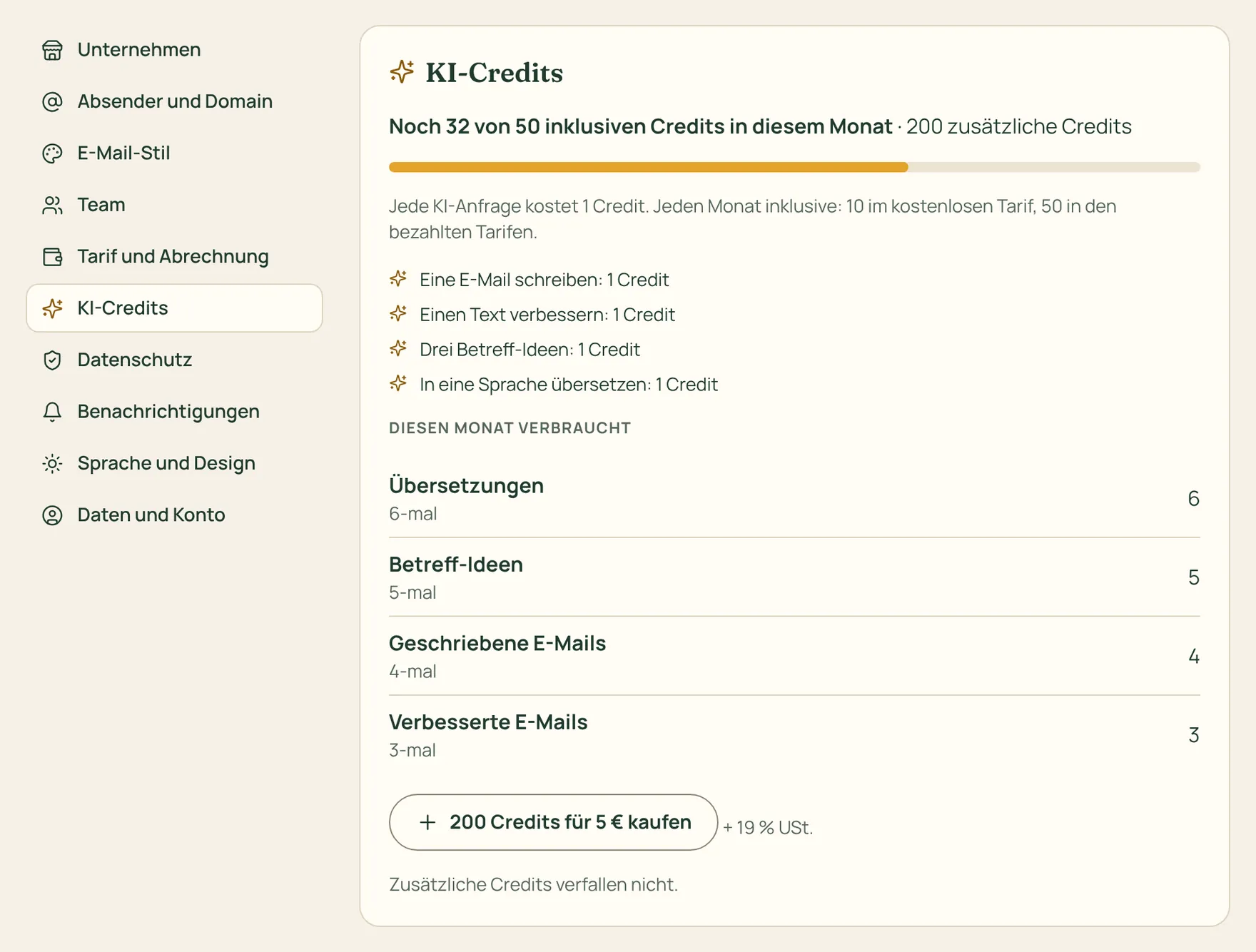
Task: Click the plus icon in the buy credits button
Action: pos(427,822)
